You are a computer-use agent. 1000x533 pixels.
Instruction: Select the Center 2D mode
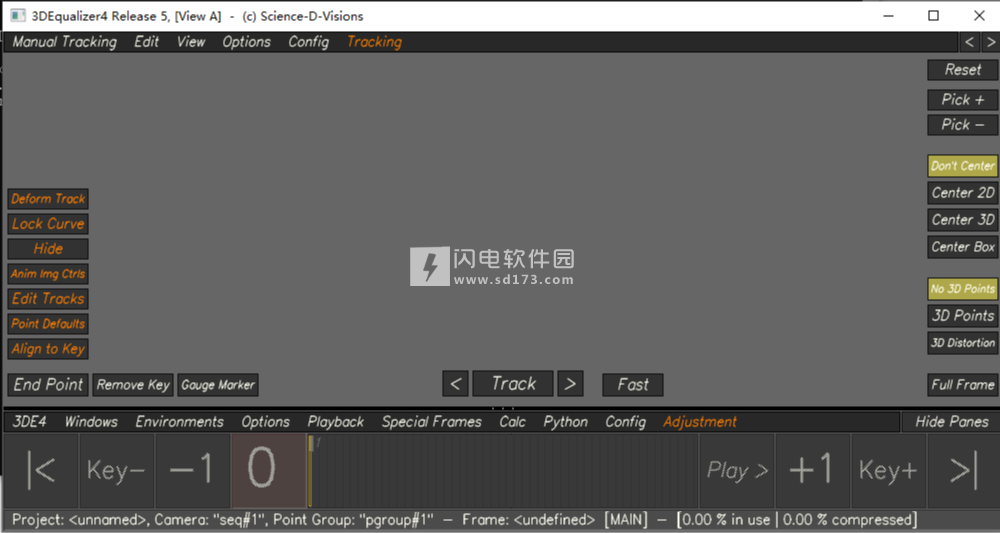pyautogui.click(x=962, y=193)
